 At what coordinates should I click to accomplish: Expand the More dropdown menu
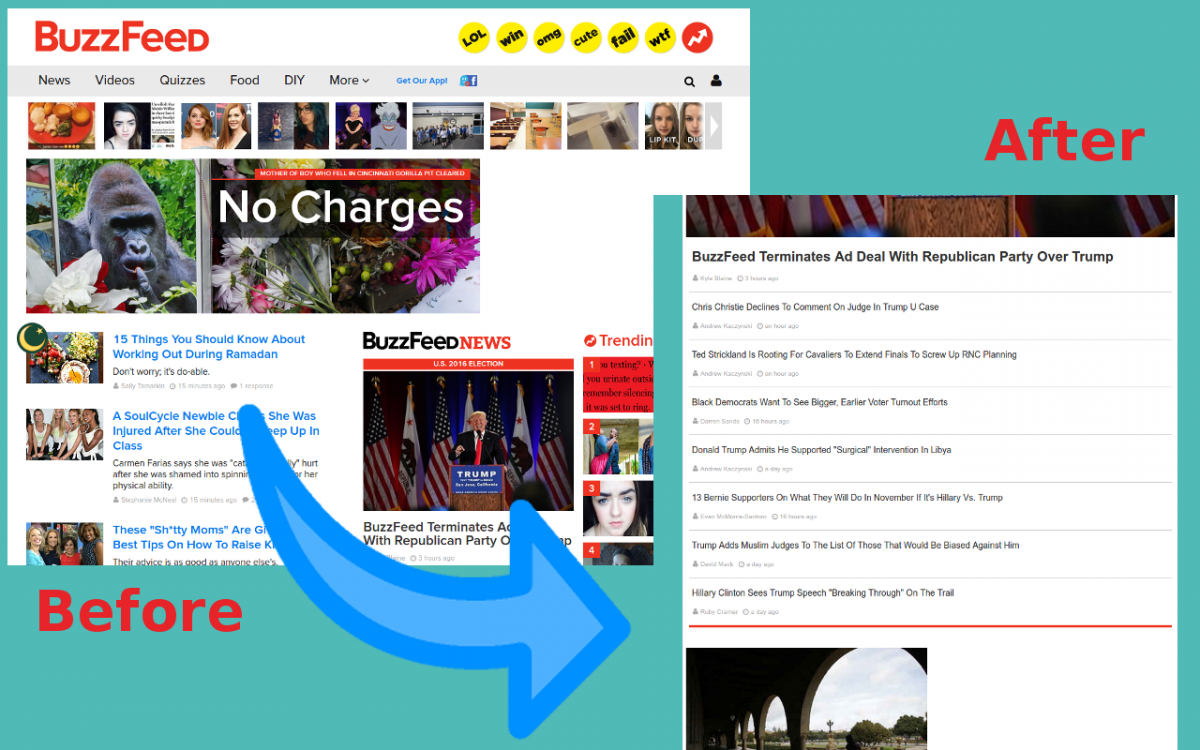click(349, 80)
